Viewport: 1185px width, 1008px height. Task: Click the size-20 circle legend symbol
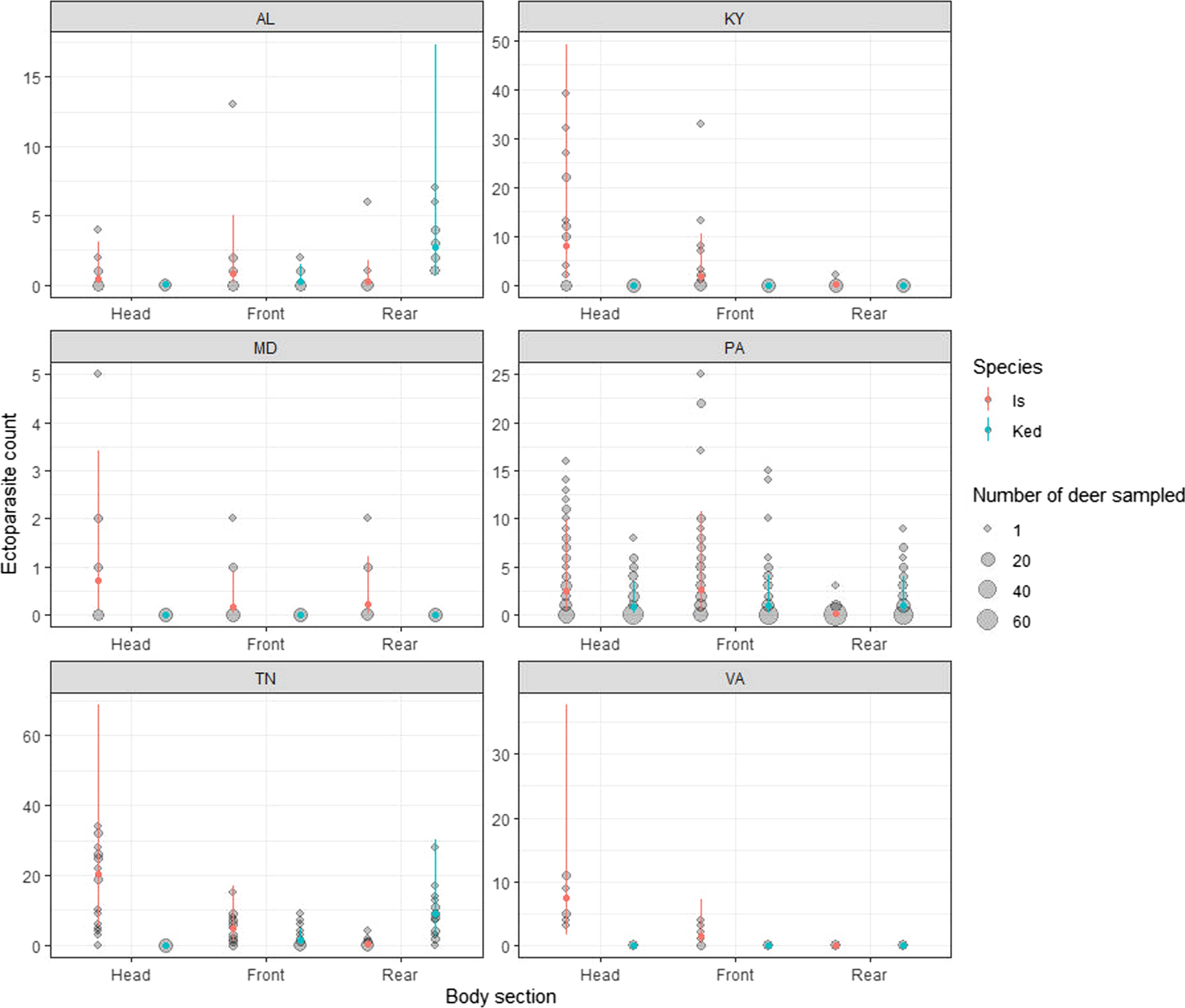tap(988, 559)
